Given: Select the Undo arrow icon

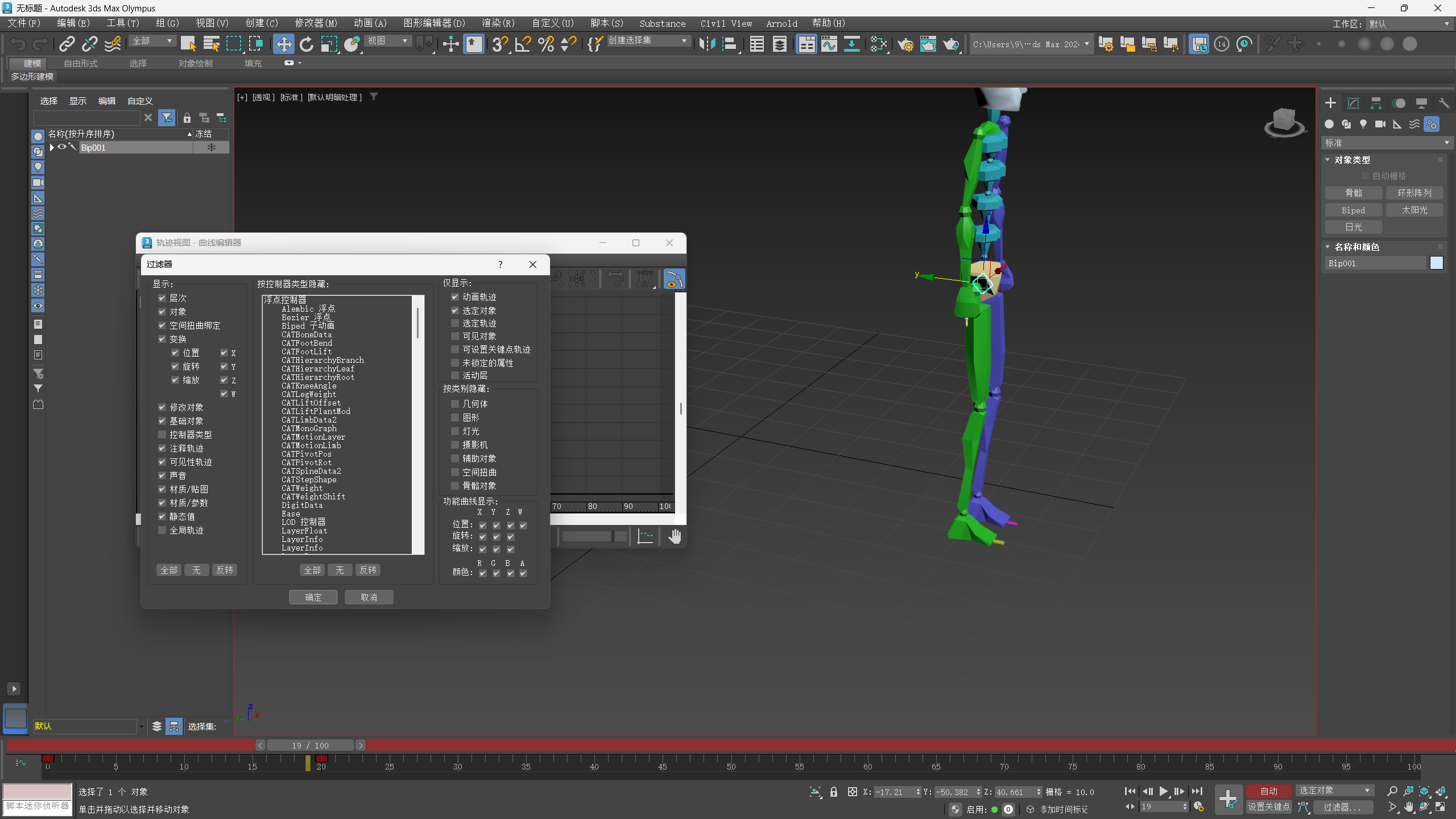Looking at the screenshot, I should (18, 44).
